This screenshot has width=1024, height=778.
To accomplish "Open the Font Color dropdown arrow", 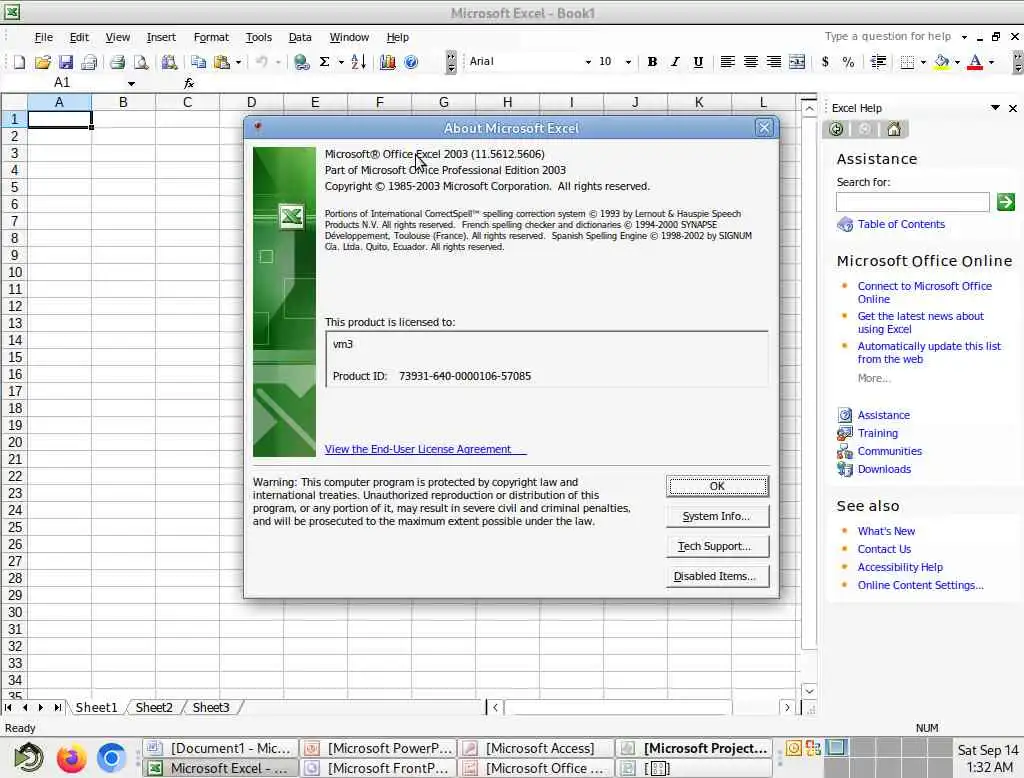I will click(x=991, y=62).
